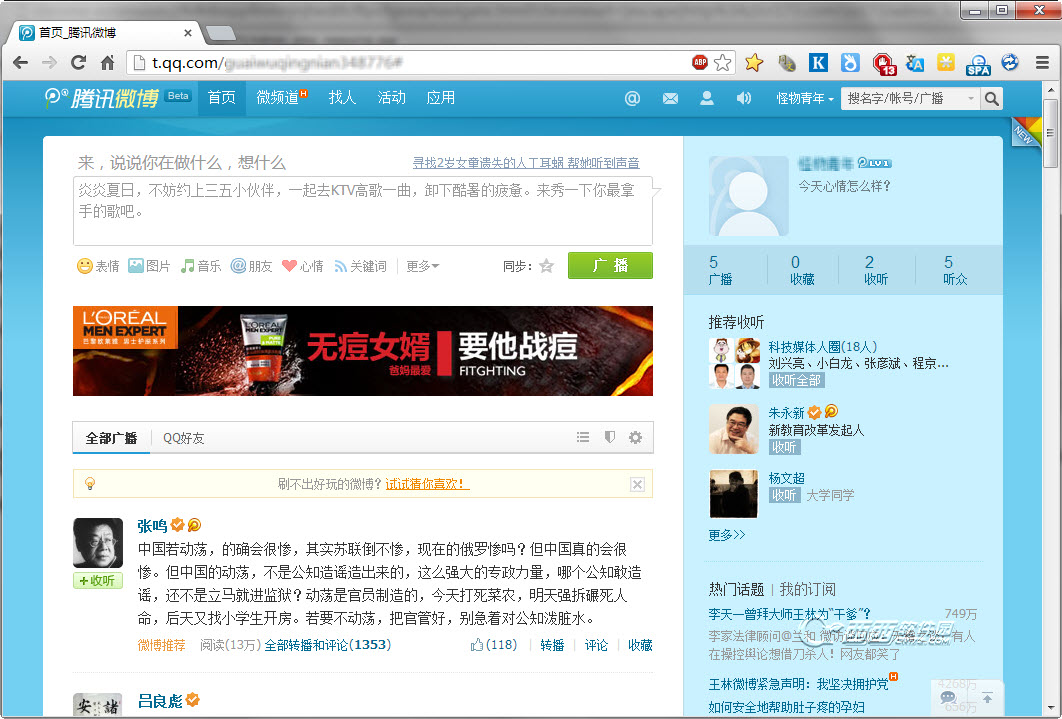Follow 朱永新 with 收听 button
1062x719 pixels.
(x=784, y=448)
